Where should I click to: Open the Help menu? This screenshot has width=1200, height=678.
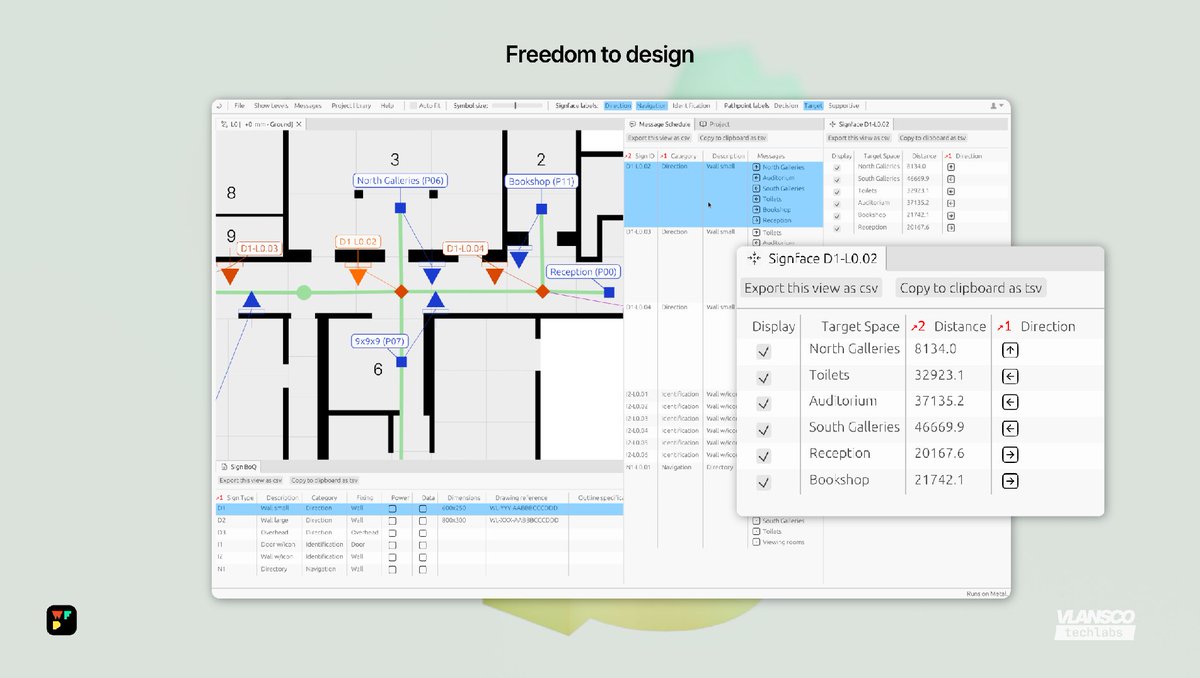click(387, 105)
